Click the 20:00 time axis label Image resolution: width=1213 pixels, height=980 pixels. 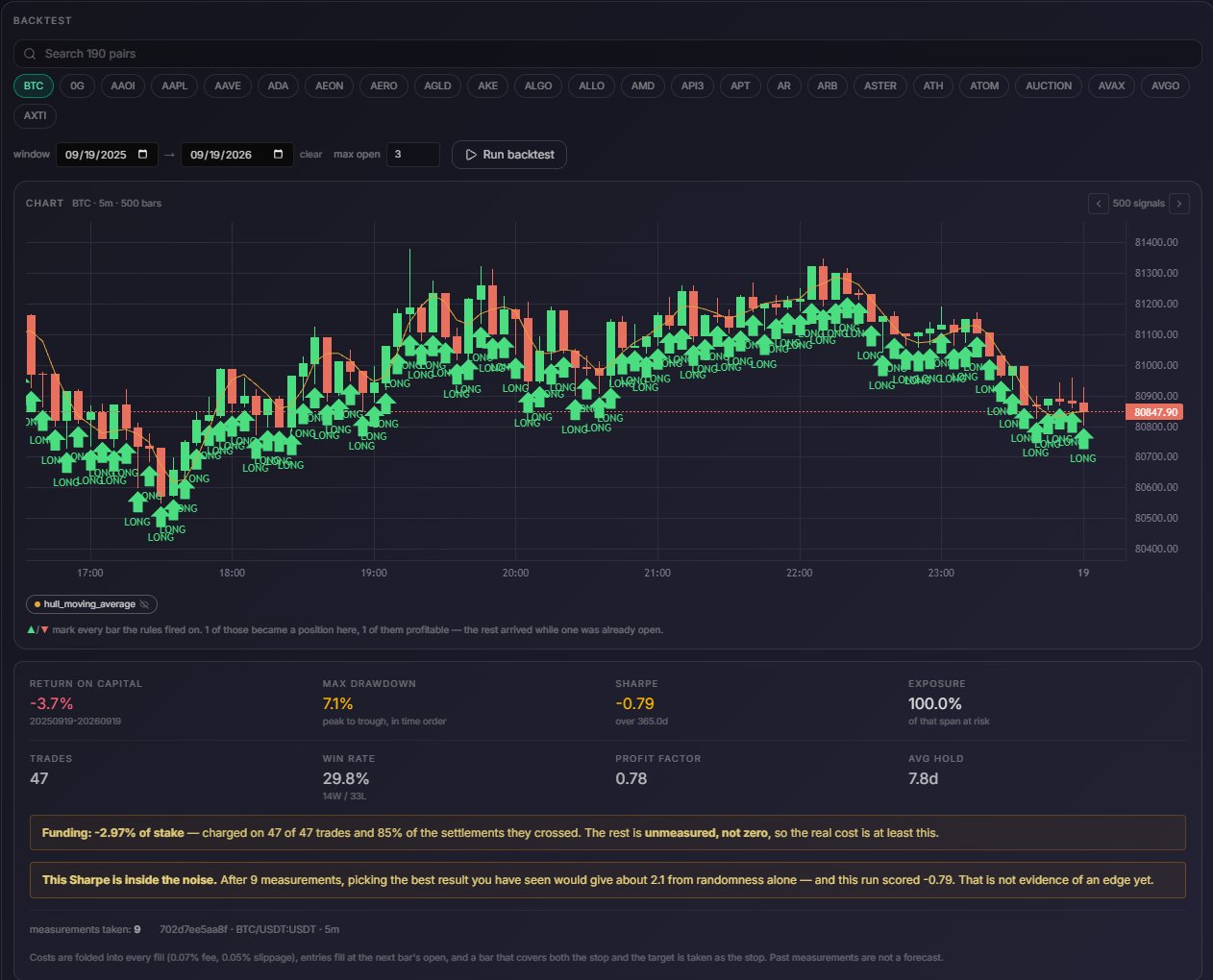[x=515, y=573]
